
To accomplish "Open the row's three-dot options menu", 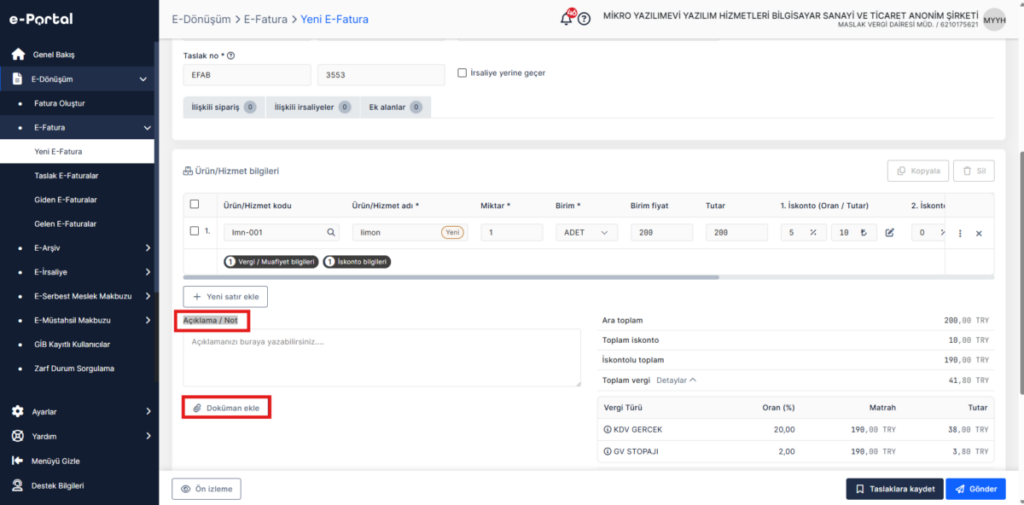I will tap(960, 233).
